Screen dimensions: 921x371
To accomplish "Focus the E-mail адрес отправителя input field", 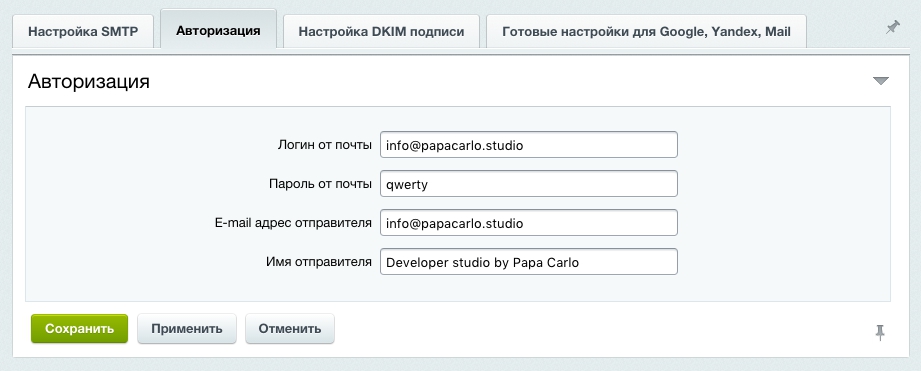I will click(529, 223).
